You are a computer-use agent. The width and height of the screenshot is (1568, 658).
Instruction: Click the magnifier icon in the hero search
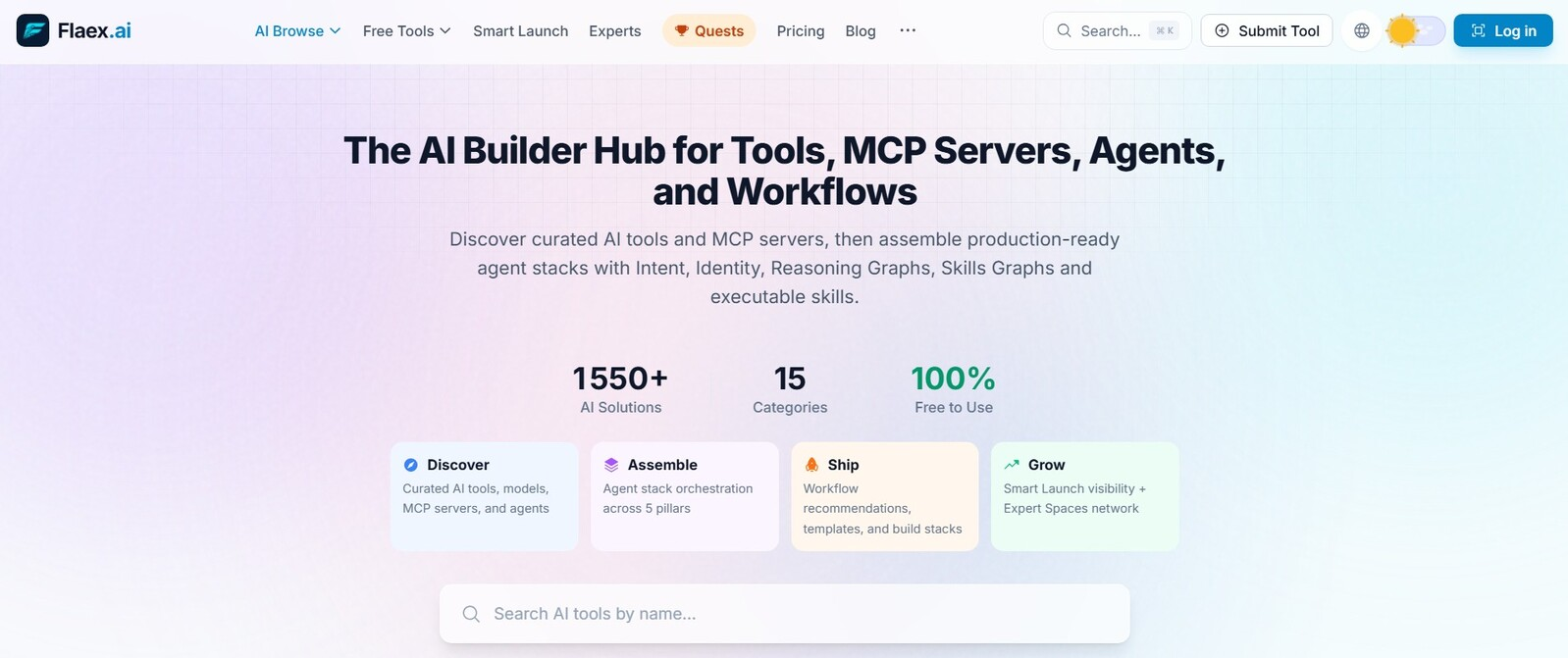[471, 614]
